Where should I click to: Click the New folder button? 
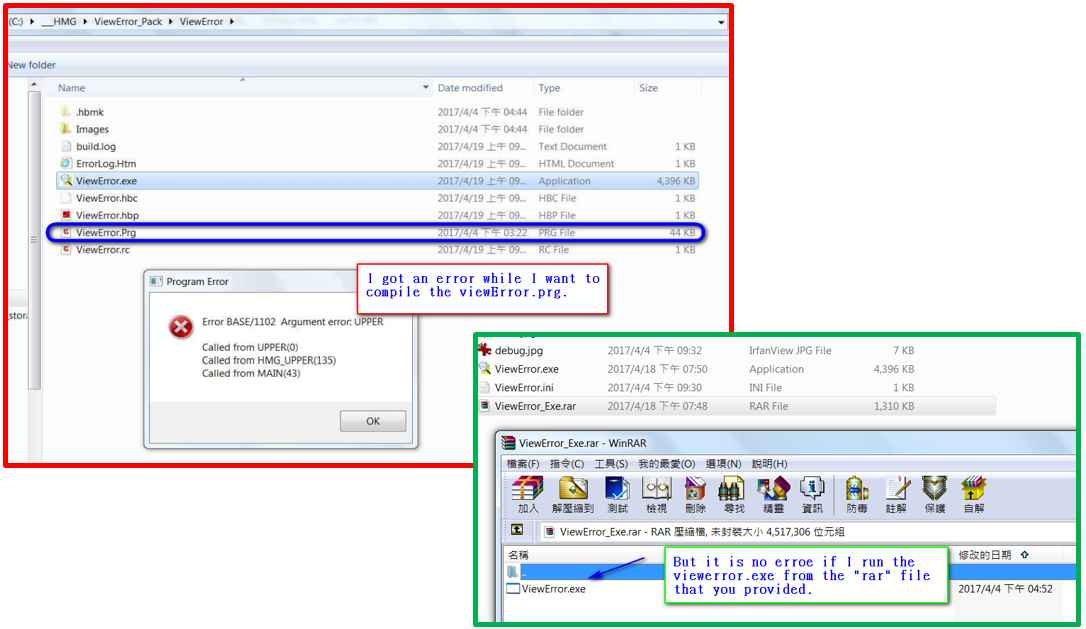pyautogui.click(x=31, y=65)
